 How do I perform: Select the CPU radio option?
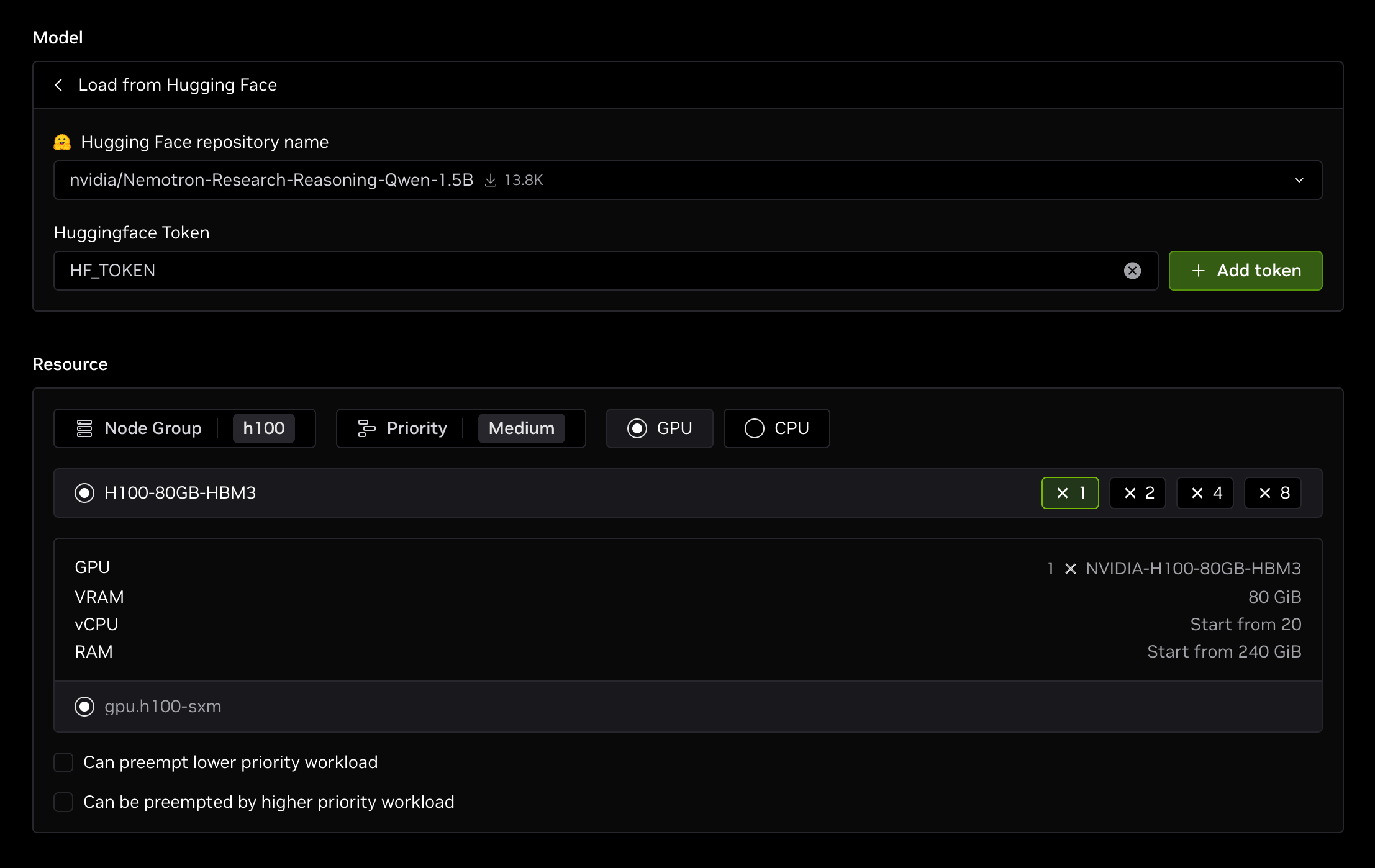click(755, 428)
